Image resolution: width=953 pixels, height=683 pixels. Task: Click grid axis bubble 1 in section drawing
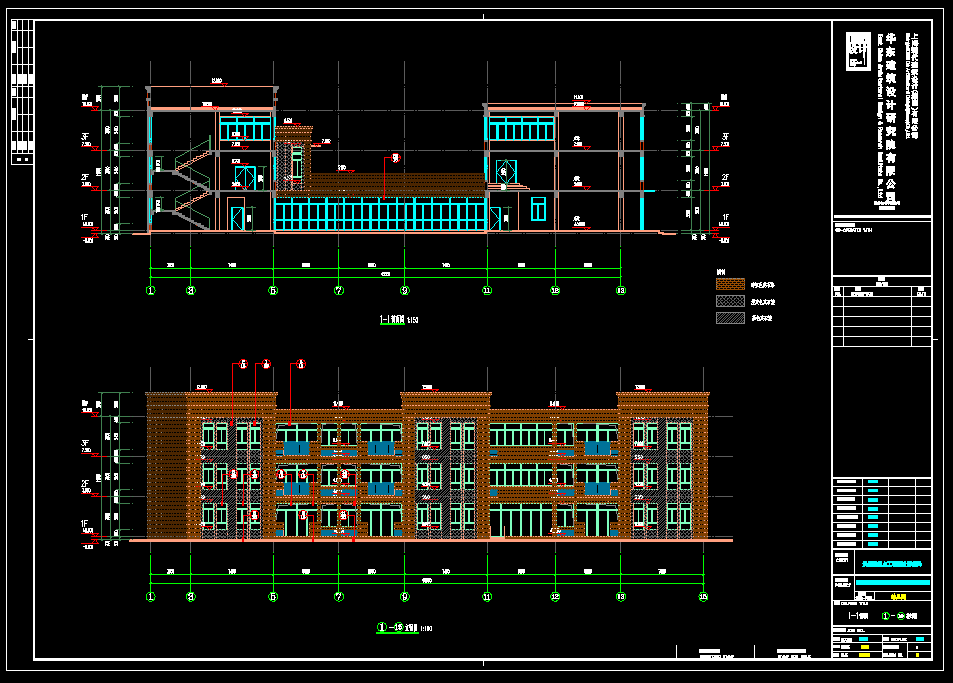coord(151,291)
